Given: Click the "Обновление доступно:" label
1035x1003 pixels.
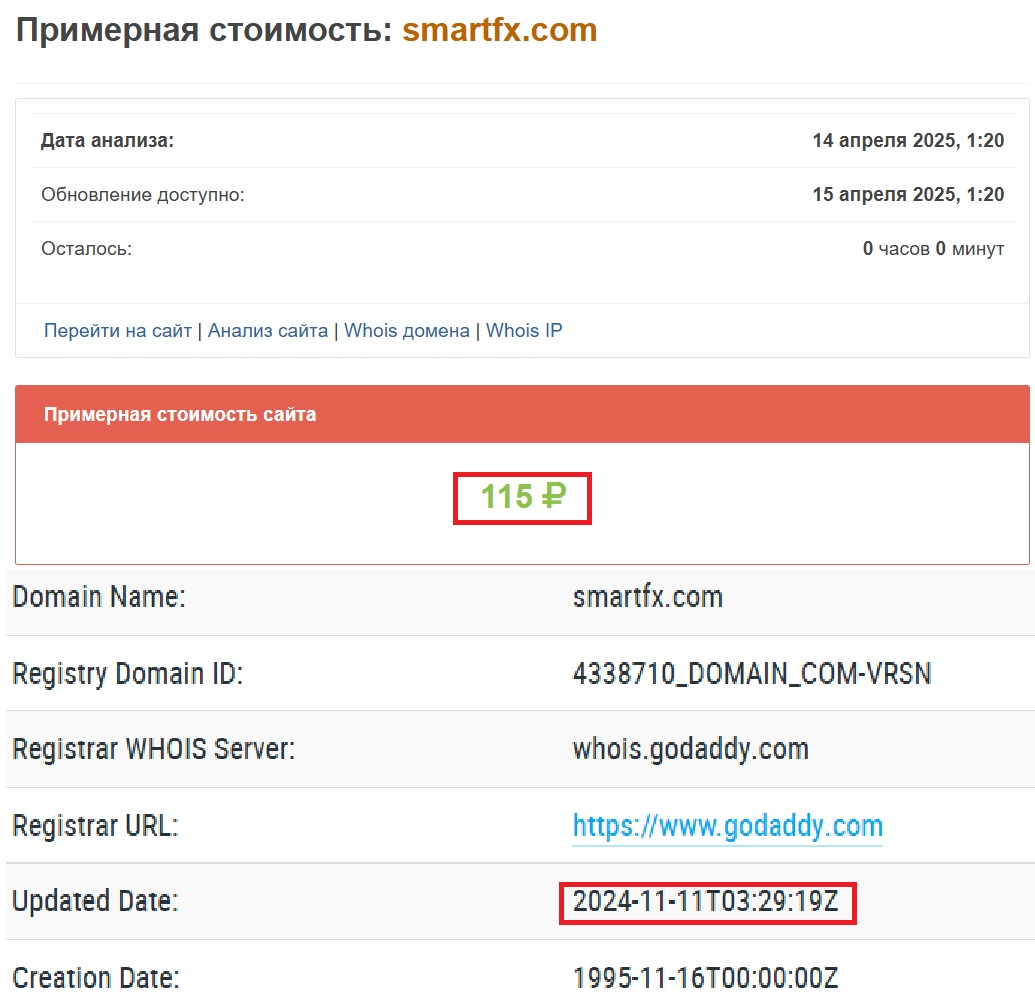Looking at the screenshot, I should (142, 195).
